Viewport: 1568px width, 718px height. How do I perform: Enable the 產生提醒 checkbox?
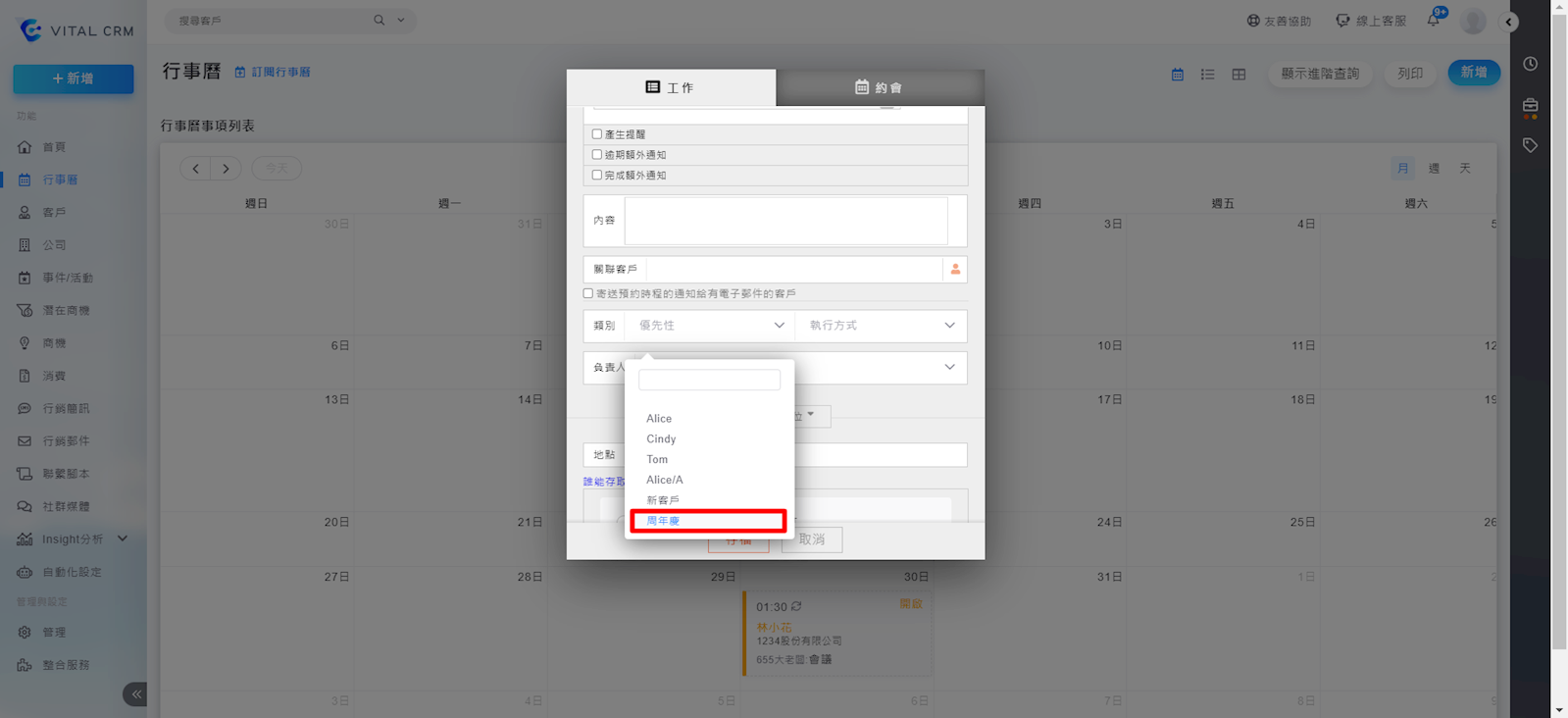tap(596, 134)
